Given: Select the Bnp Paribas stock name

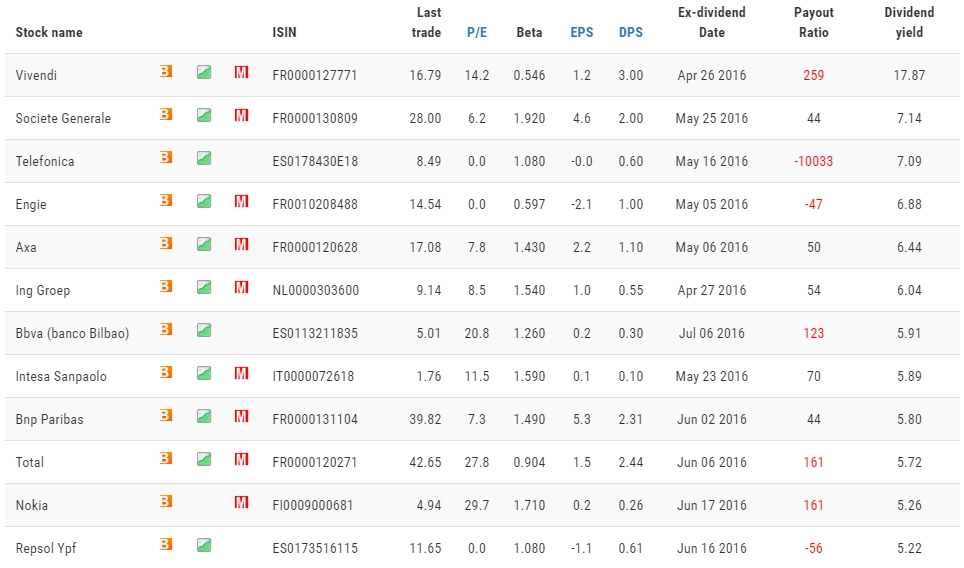Looking at the screenshot, I should tap(49, 420).
